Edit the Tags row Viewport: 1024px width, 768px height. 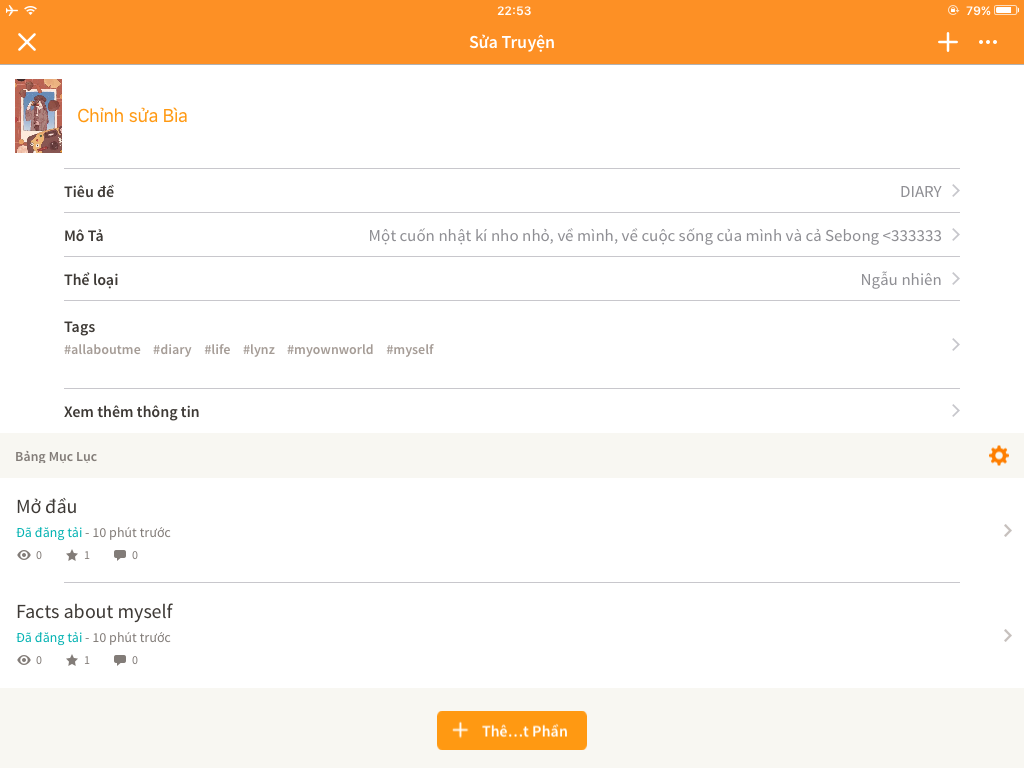955,344
